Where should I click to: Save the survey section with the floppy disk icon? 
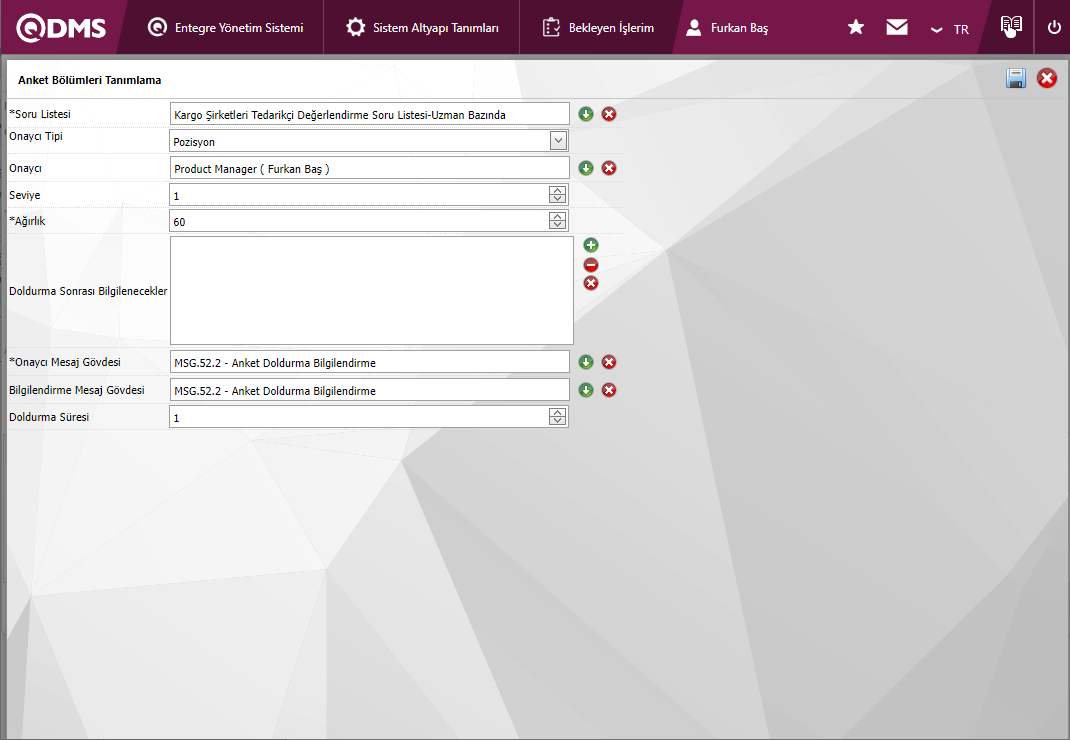(1016, 79)
